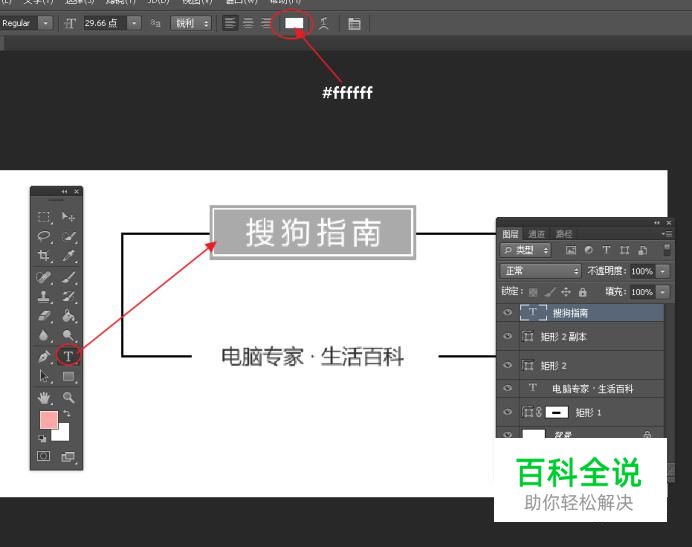Select the Clone Stamp tool
Image resolution: width=692 pixels, height=547 pixels.
click(43, 297)
